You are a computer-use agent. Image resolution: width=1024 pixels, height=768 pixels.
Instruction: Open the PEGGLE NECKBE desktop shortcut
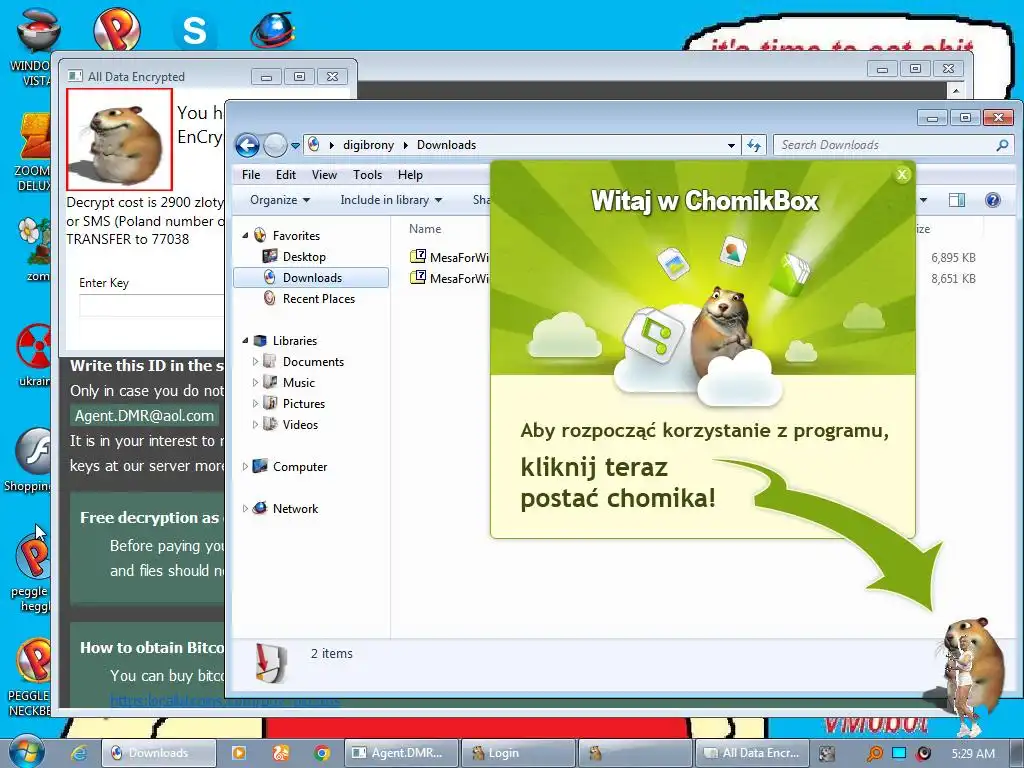30,677
